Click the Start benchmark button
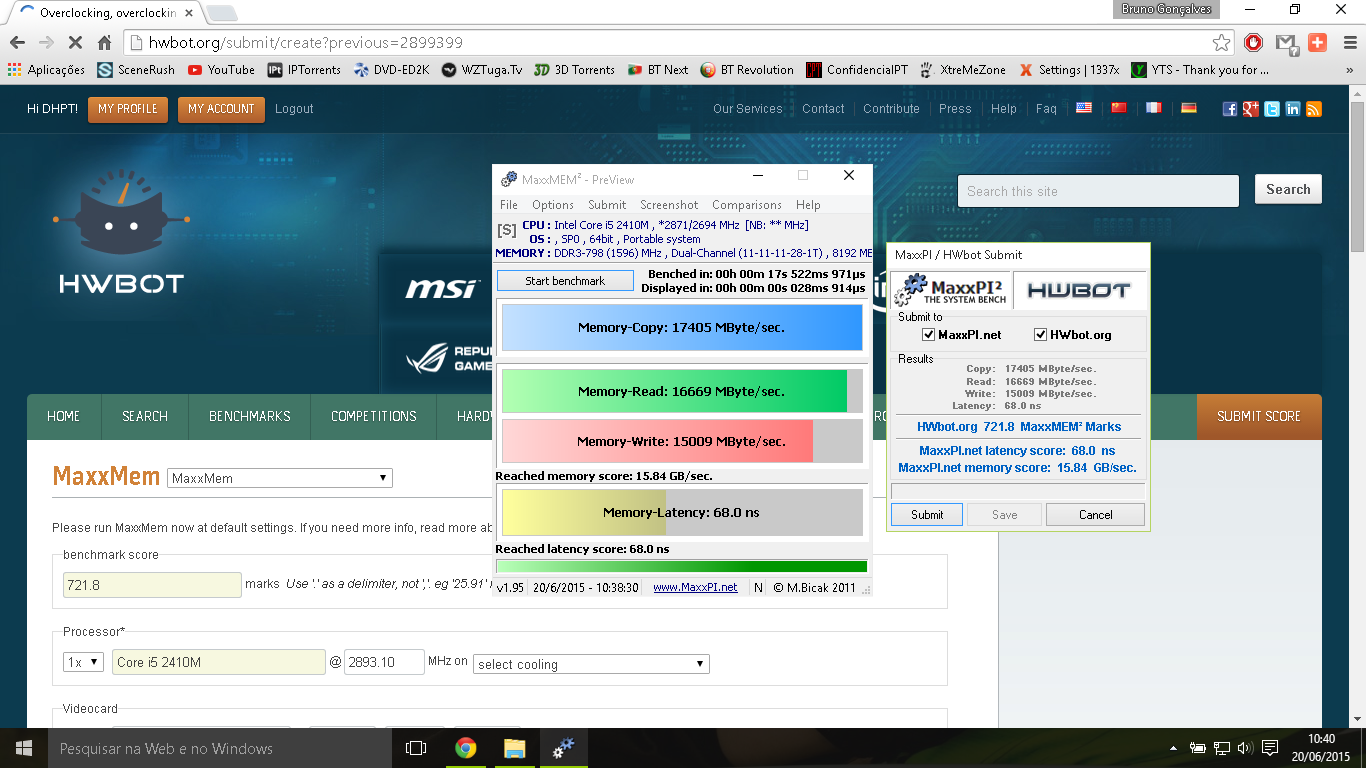 click(565, 281)
